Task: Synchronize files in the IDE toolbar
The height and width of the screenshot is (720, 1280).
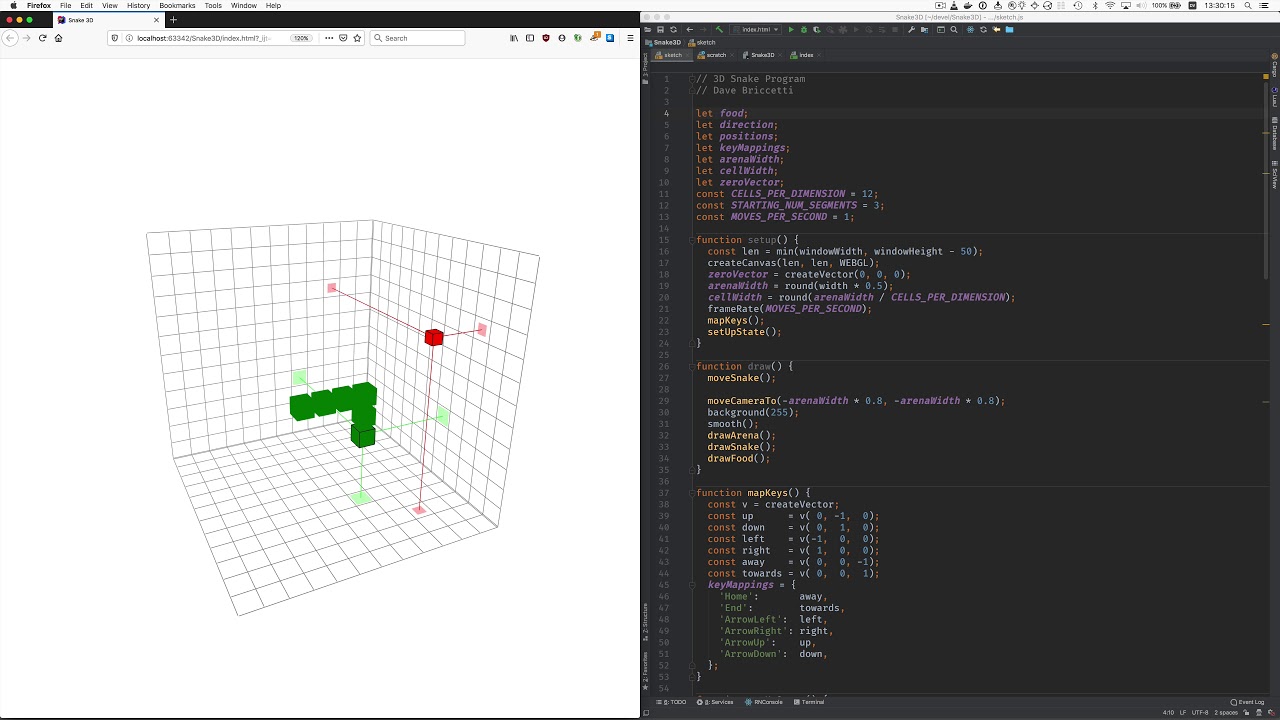Action: 673,30
